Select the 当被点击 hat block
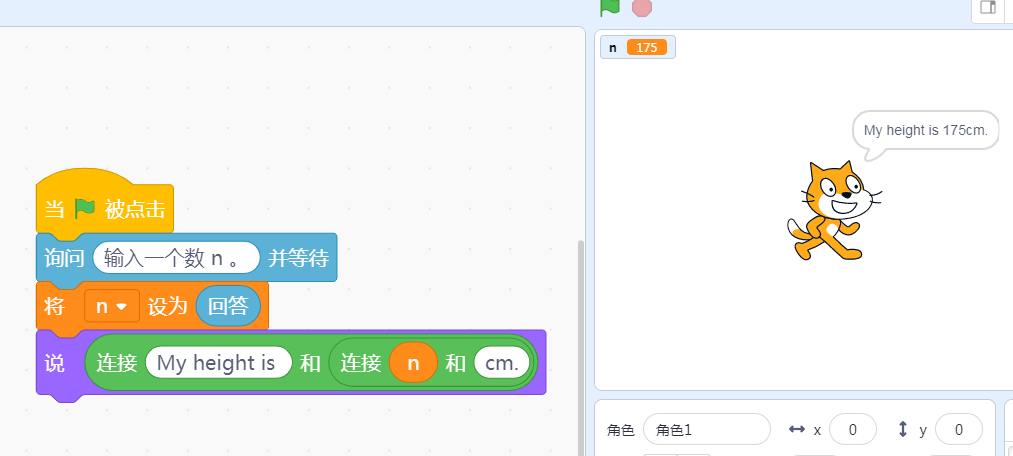The image size is (1013, 456). click(105, 202)
